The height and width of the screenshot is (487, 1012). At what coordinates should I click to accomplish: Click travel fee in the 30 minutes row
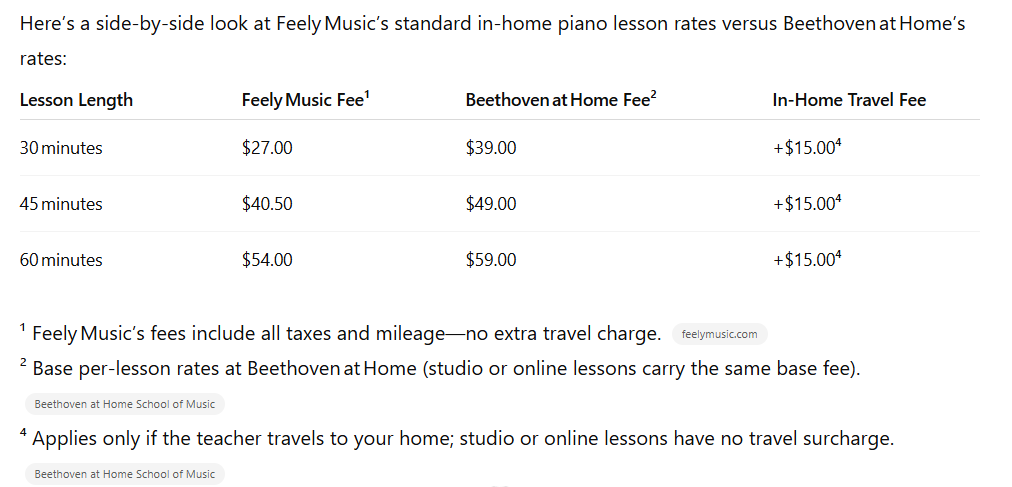coord(806,148)
